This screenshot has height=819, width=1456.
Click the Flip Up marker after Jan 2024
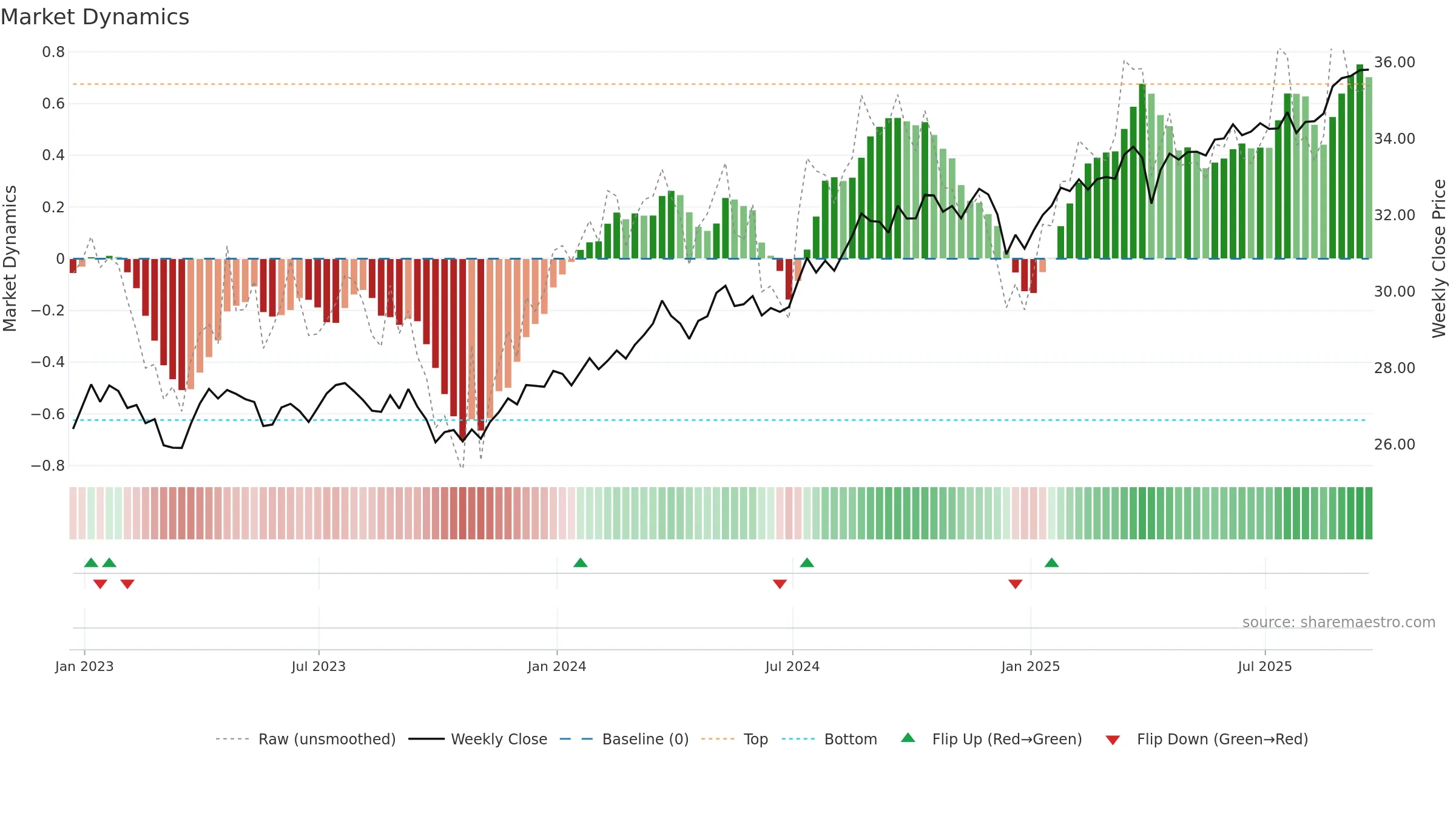(x=581, y=562)
